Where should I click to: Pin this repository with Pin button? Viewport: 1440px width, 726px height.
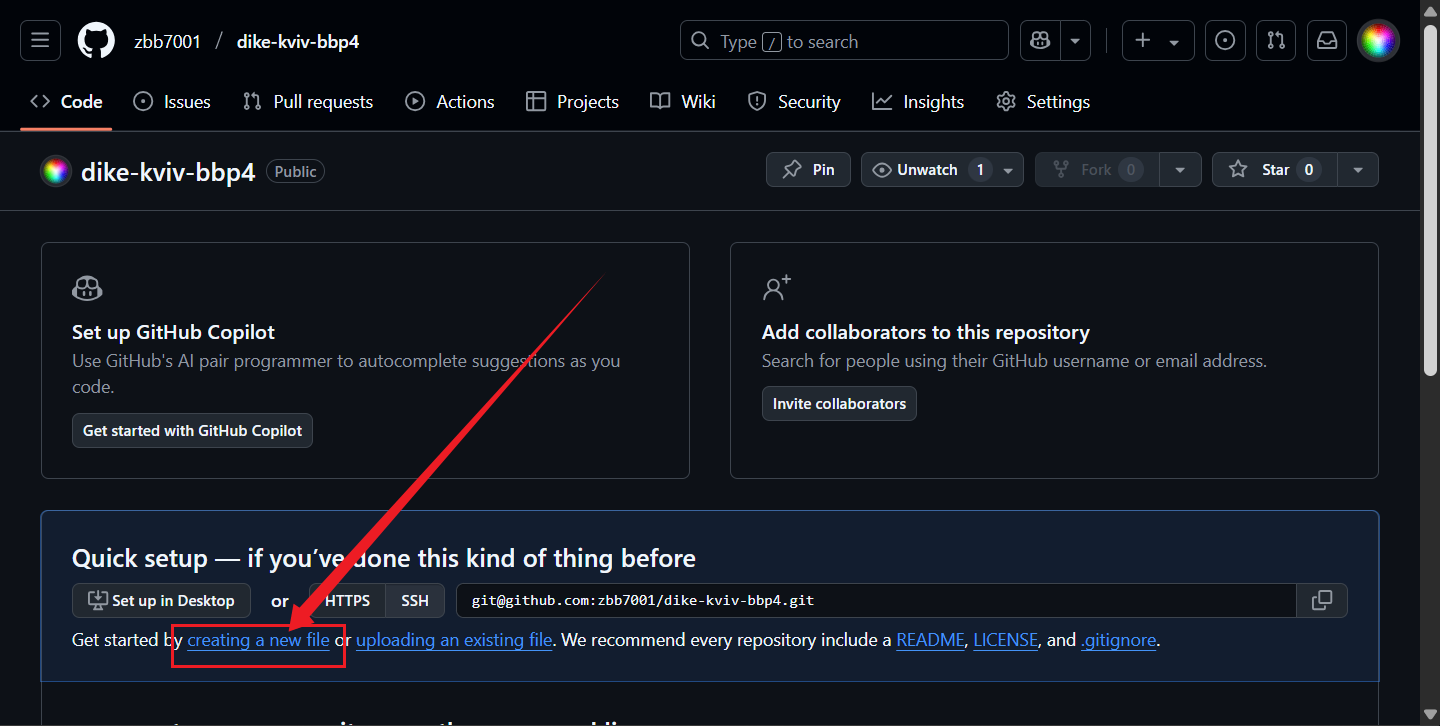(808, 170)
